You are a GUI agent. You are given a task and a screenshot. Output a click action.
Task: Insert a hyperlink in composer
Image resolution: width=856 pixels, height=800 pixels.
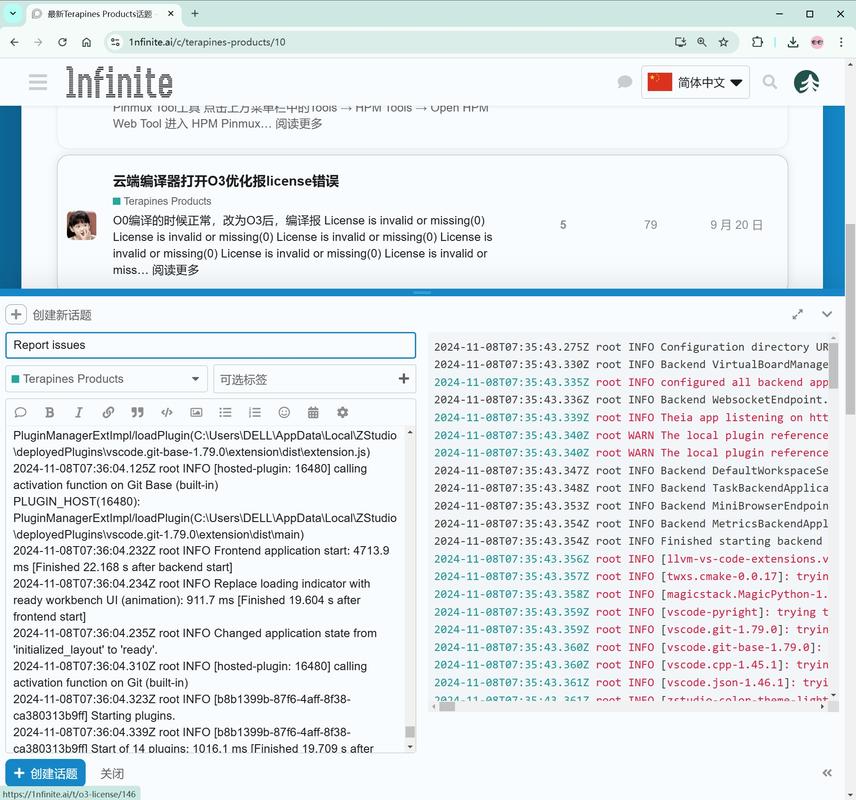(108, 412)
